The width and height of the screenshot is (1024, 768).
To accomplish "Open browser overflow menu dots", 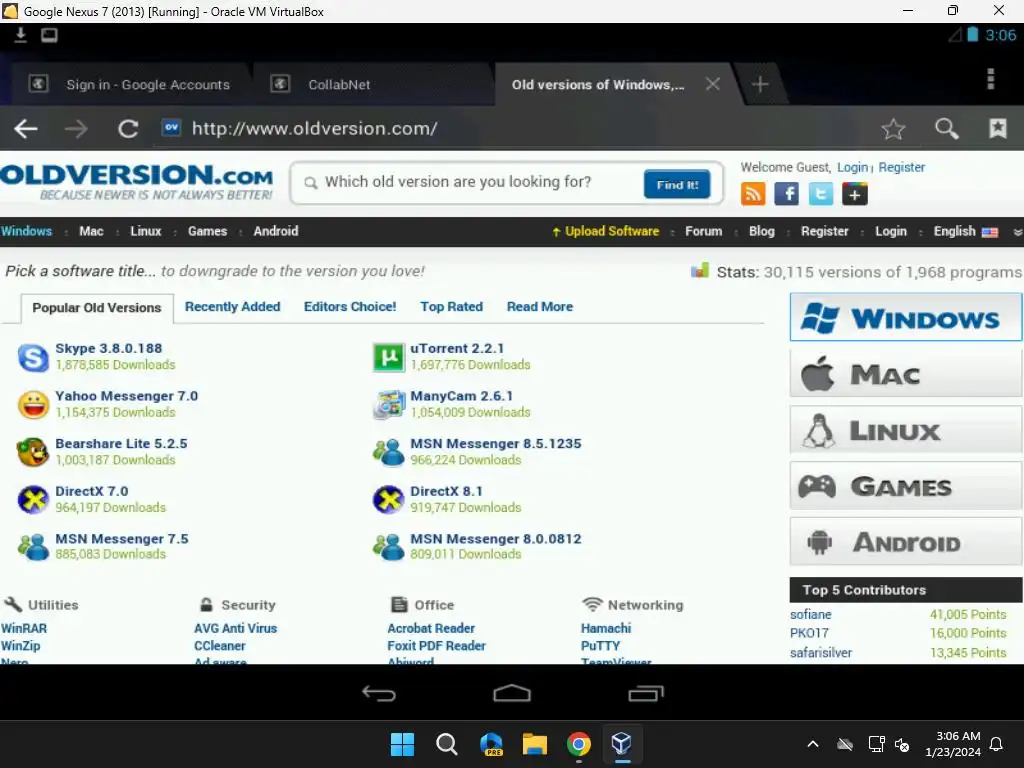I will coord(990,78).
